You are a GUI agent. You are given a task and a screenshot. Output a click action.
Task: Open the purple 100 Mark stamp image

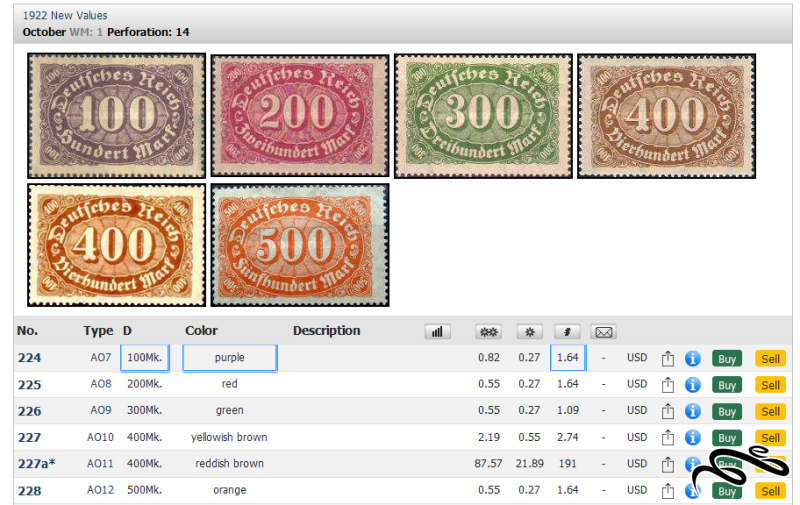[x=116, y=116]
